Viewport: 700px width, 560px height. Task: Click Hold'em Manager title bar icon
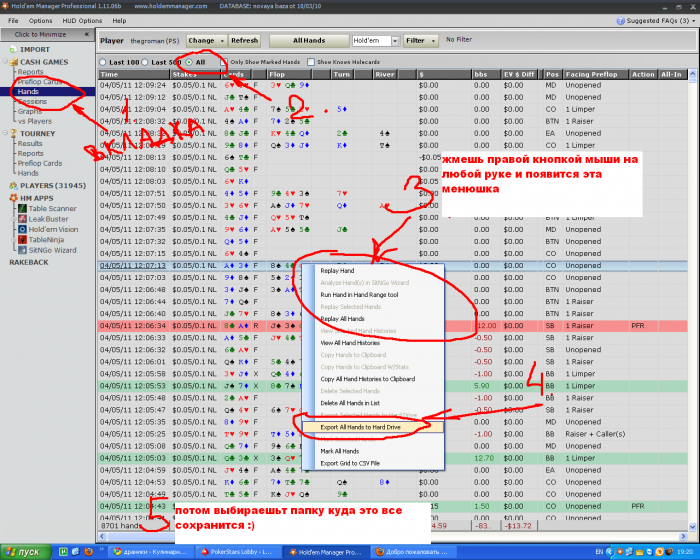click(4, 6)
